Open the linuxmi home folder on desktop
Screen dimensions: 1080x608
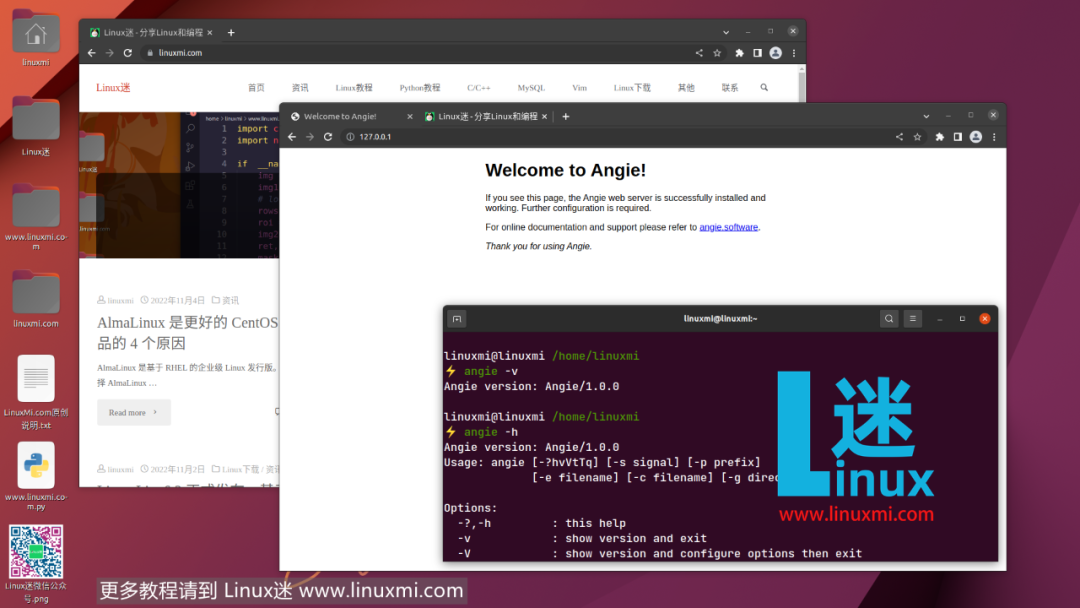click(36, 38)
